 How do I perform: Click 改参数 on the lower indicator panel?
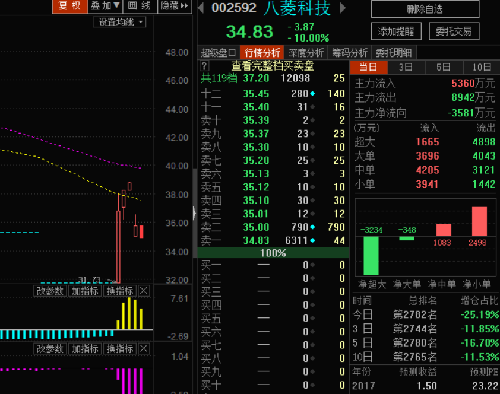click(x=50, y=349)
